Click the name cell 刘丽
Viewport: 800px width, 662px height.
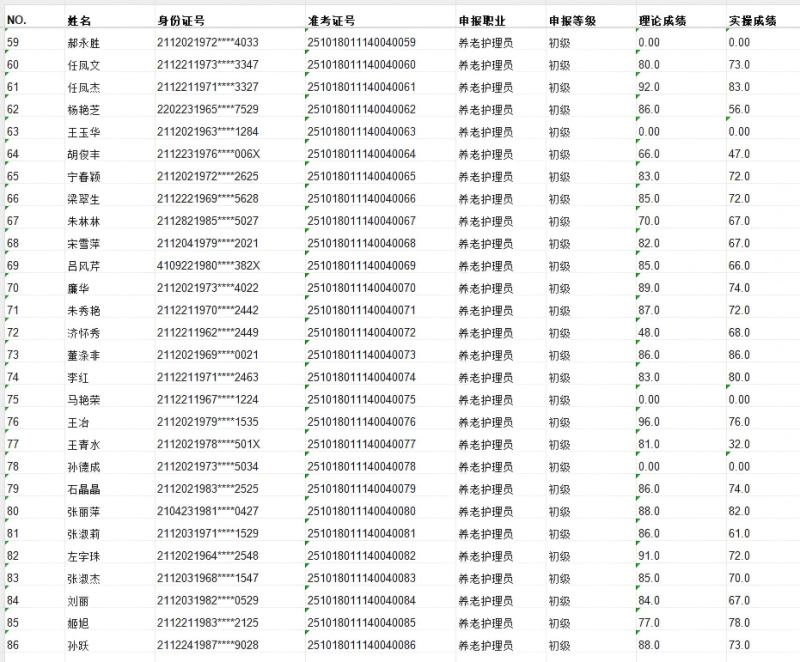tap(78, 601)
